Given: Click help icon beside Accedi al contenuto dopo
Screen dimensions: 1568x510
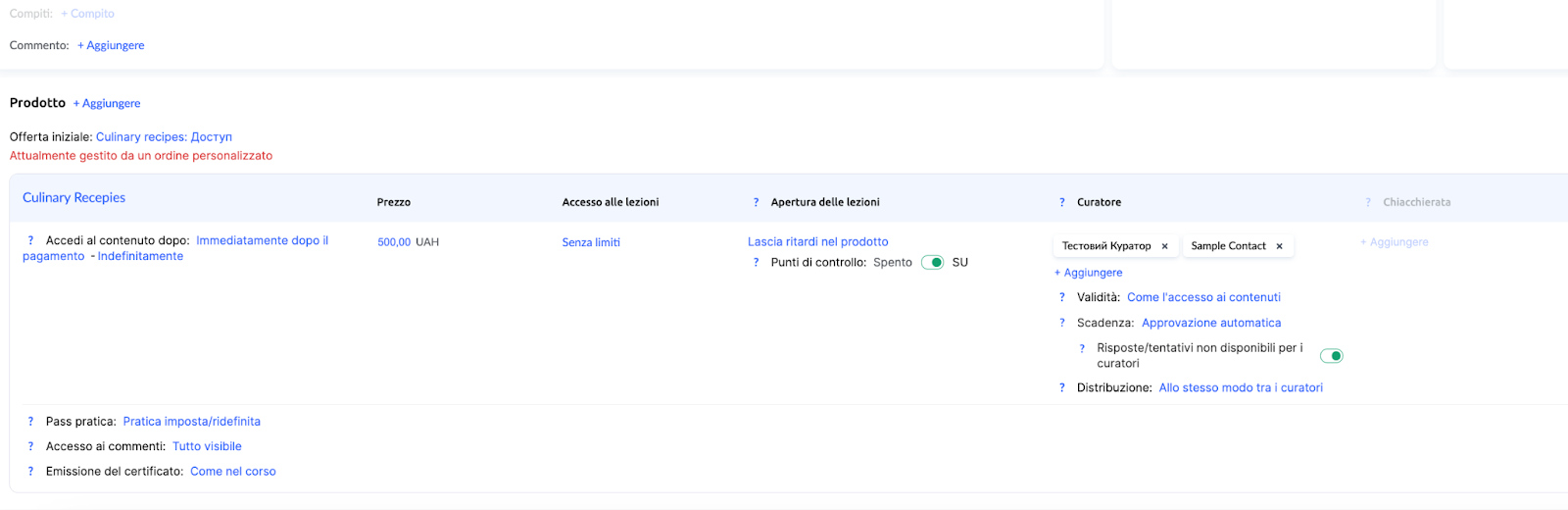Looking at the screenshot, I should pyautogui.click(x=30, y=241).
